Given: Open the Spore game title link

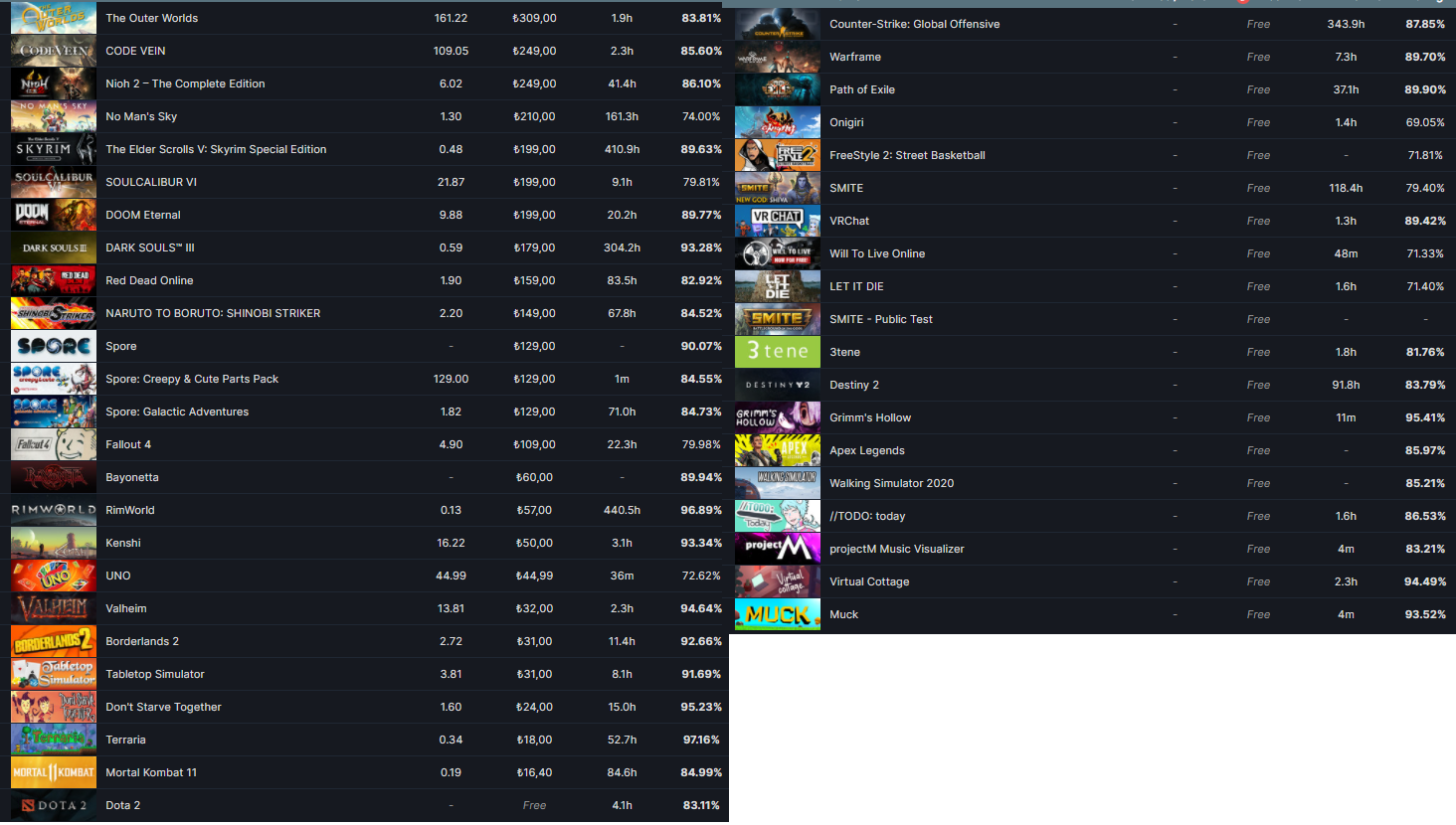Looking at the screenshot, I should point(121,346).
